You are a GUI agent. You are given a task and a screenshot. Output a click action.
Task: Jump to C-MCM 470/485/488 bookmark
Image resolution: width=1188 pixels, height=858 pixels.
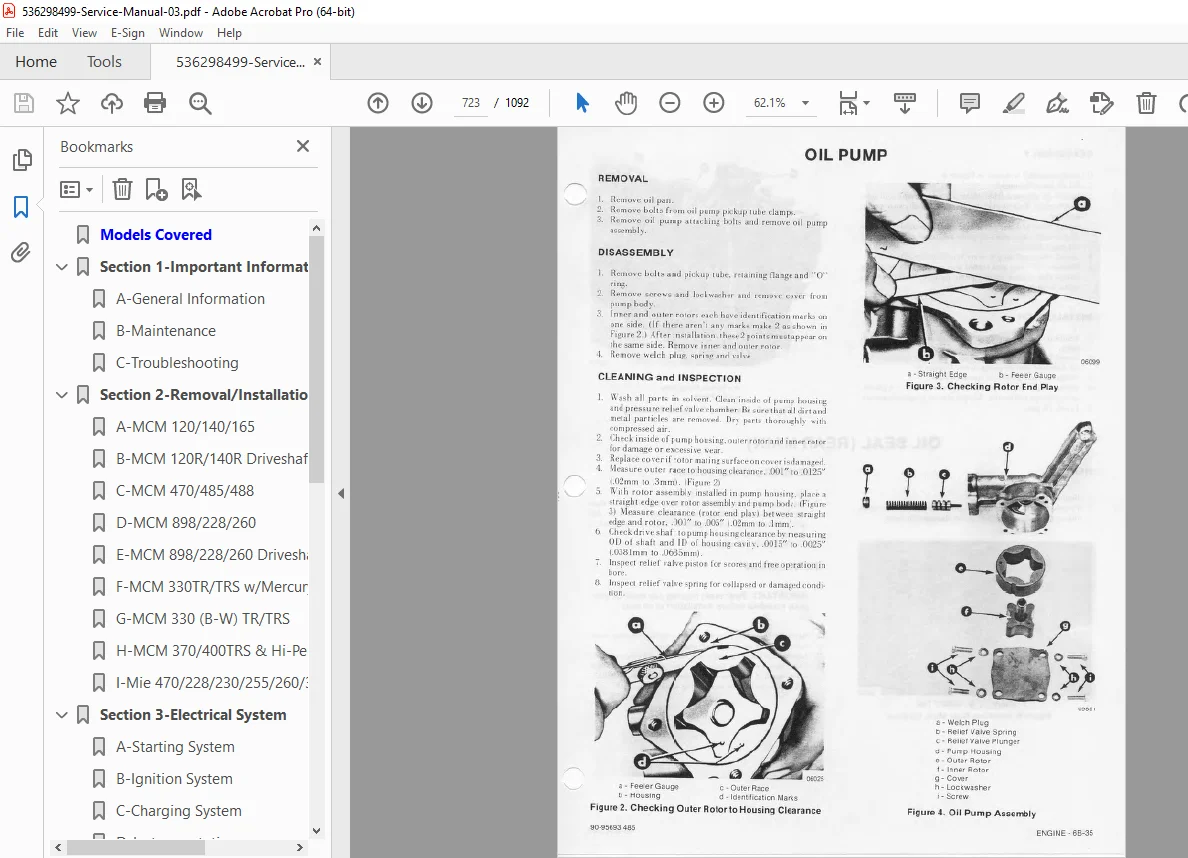click(185, 490)
